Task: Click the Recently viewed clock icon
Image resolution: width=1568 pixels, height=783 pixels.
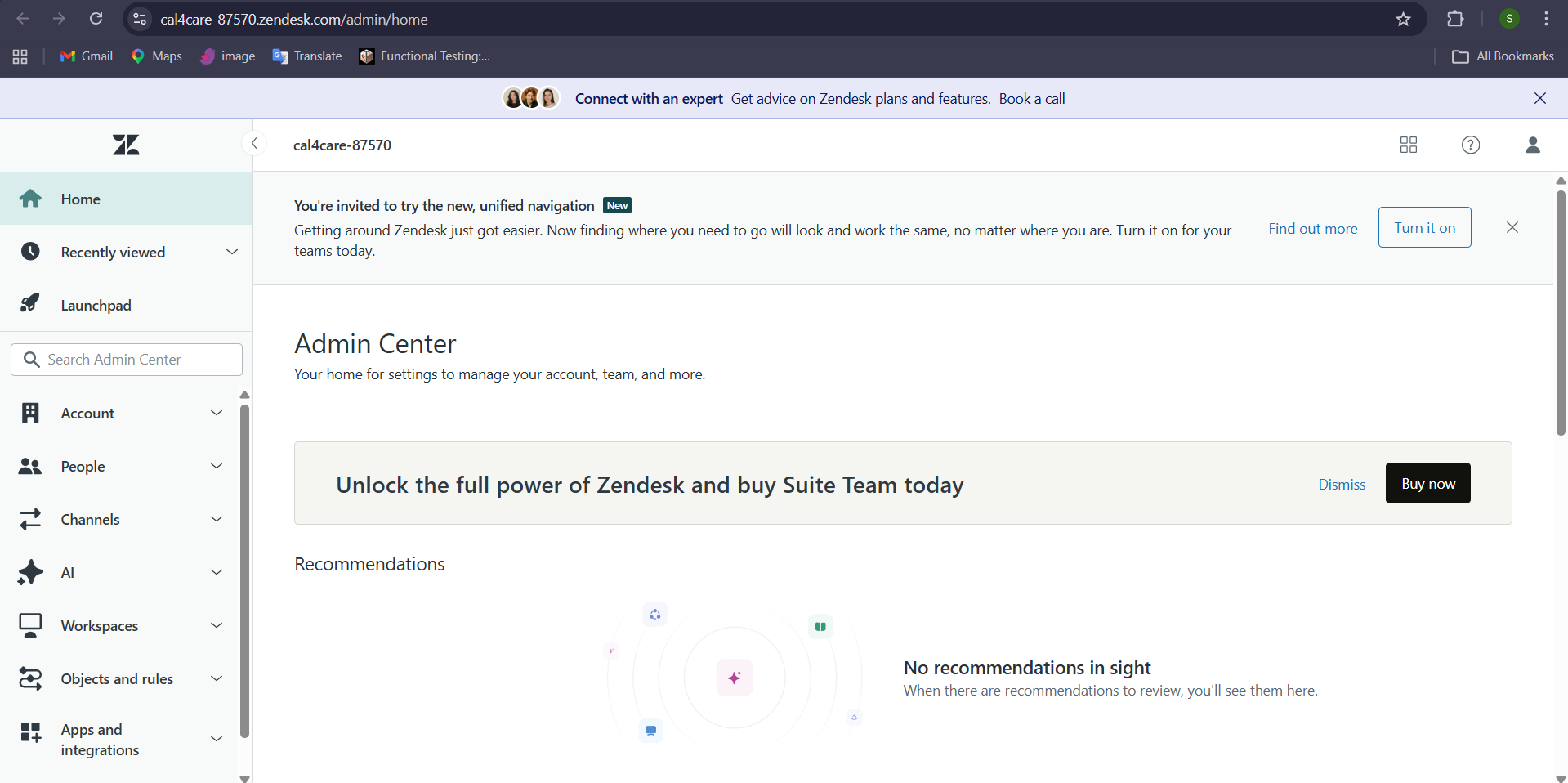Action: click(x=30, y=252)
